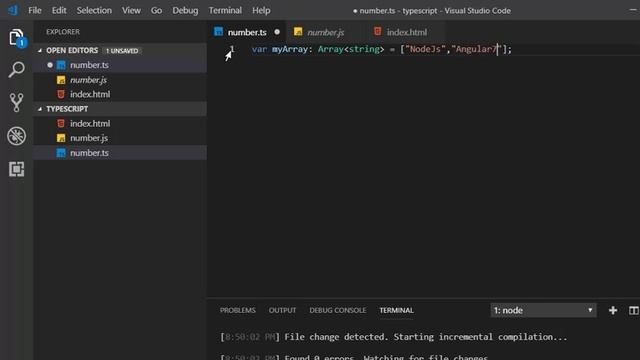The height and width of the screenshot is (360, 640).
Task: Open the Extensions view
Action: pos(16,169)
